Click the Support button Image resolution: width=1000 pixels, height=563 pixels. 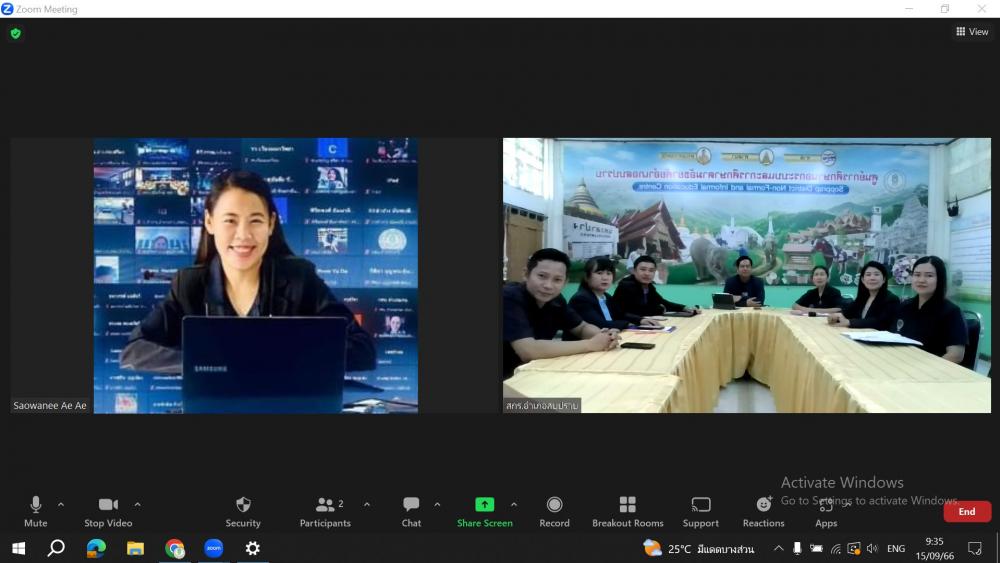pyautogui.click(x=701, y=512)
